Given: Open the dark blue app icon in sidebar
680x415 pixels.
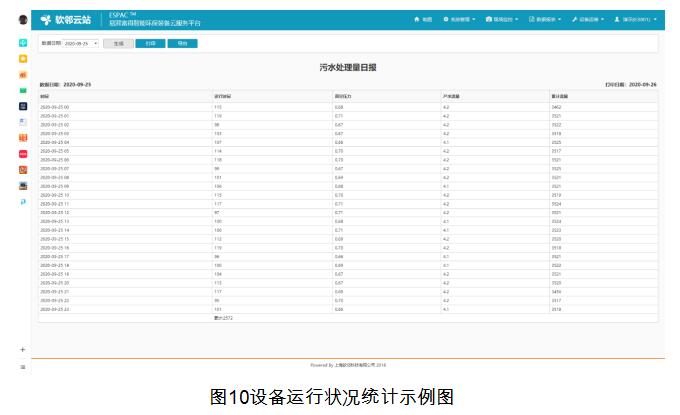Looking at the screenshot, I should tap(23, 106).
